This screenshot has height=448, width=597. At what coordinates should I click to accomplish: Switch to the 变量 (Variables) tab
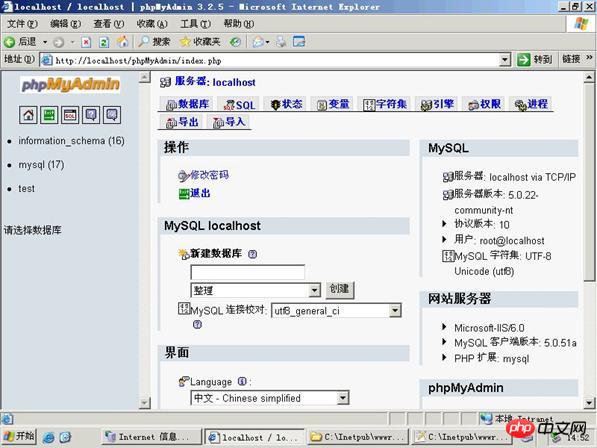point(333,104)
